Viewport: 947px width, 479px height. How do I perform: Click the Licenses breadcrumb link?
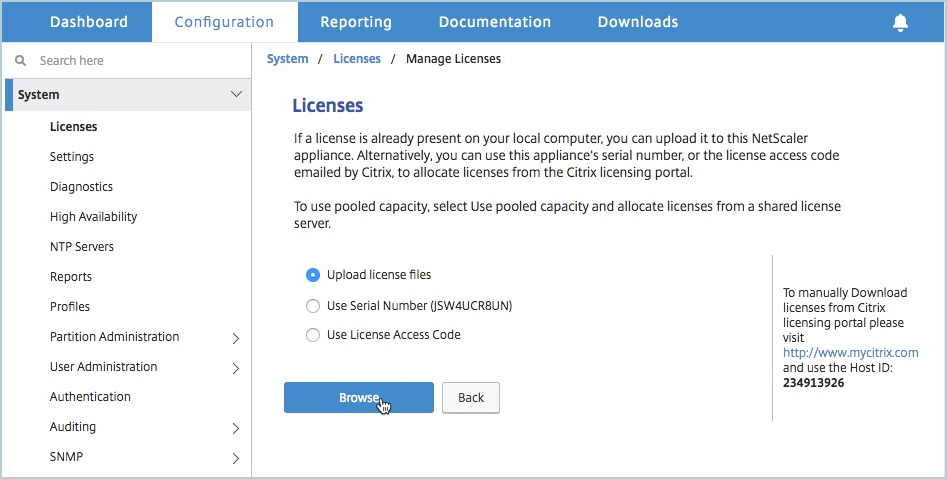tap(357, 59)
